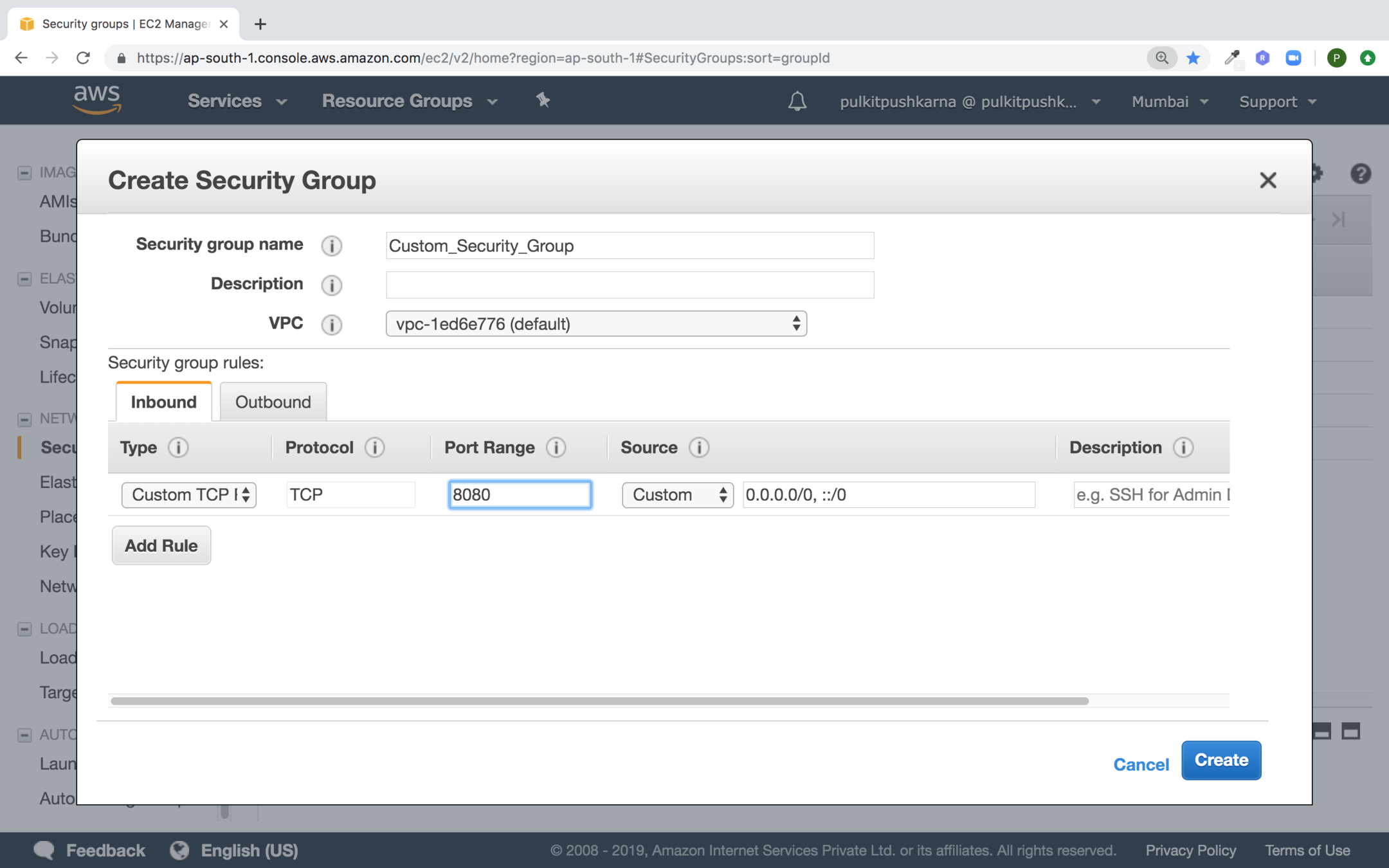This screenshot has width=1389, height=868.
Task: Open the Custom TCP rule type dropdown
Action: pos(189,495)
